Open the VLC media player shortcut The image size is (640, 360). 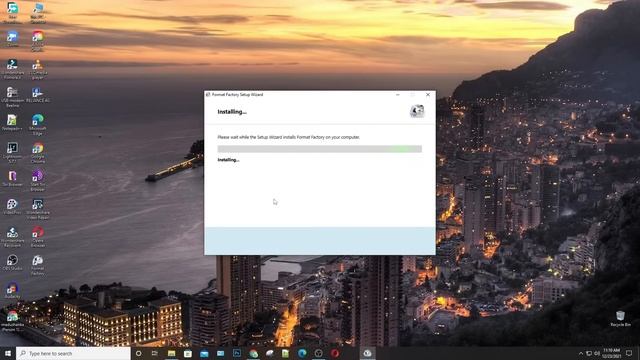point(38,68)
